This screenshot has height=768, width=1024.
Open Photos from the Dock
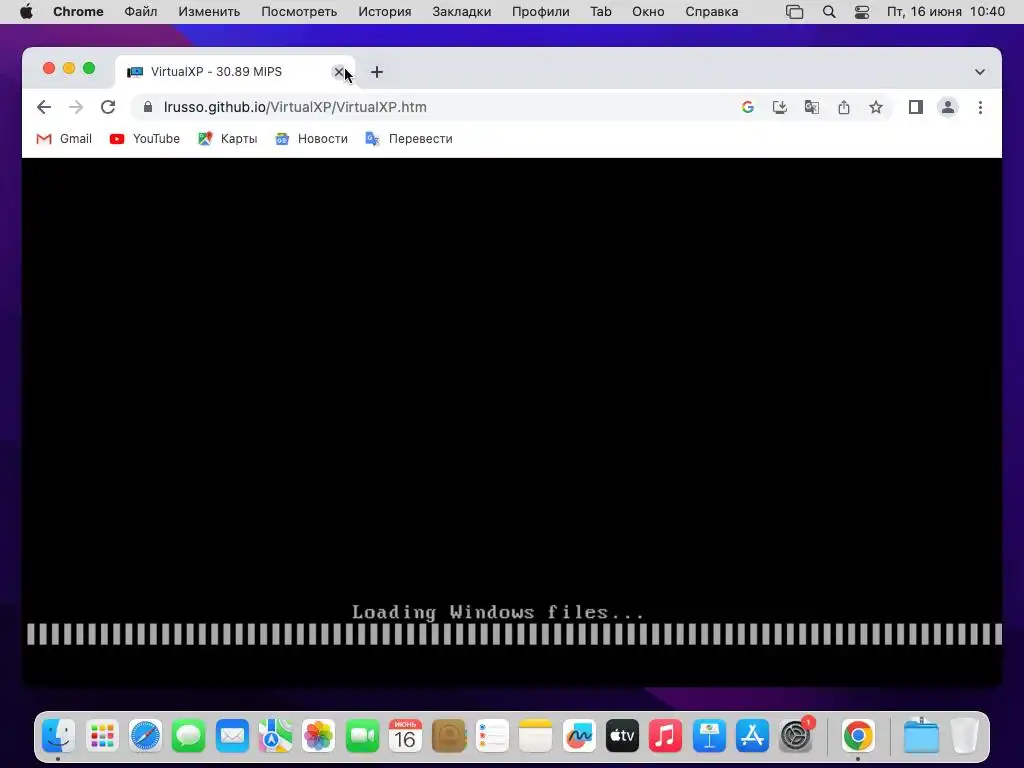[319, 736]
